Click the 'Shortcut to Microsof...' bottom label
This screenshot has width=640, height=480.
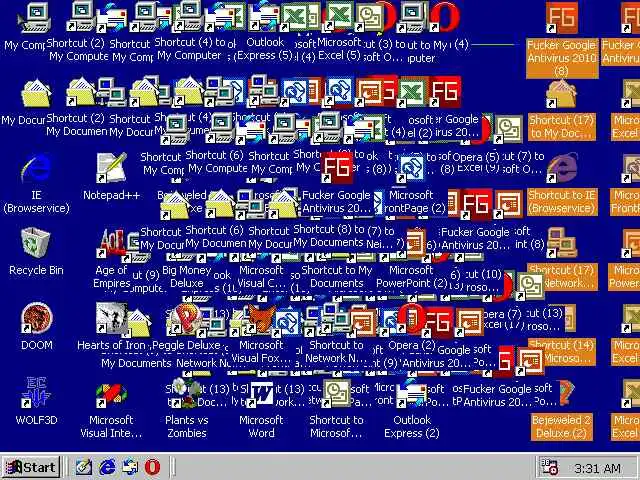[x=336, y=427]
